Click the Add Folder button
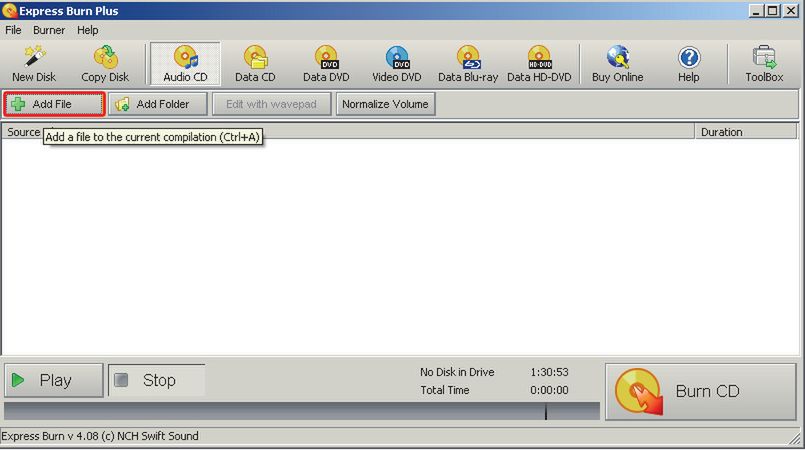805x450 pixels. click(x=158, y=104)
